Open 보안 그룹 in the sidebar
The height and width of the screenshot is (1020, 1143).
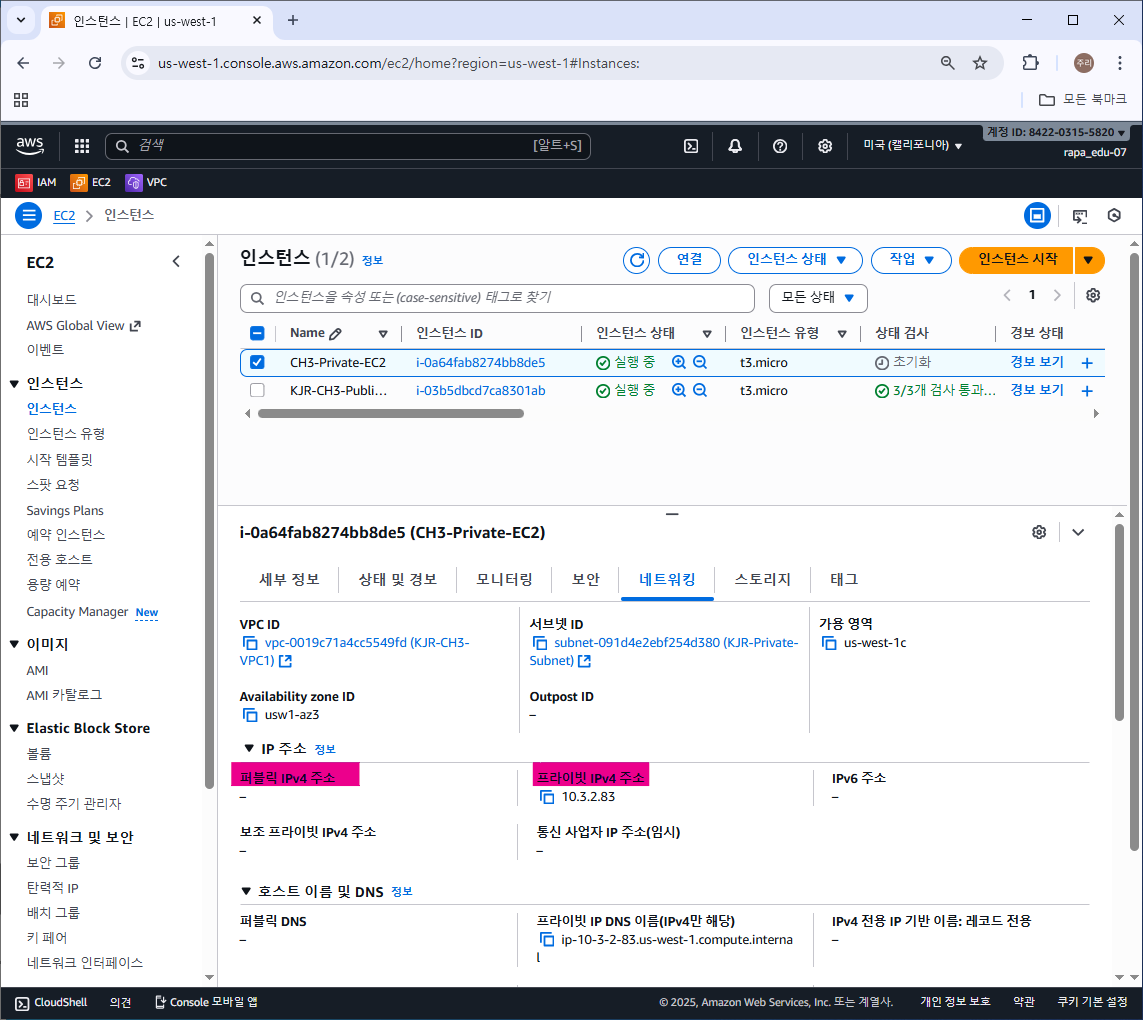coord(53,863)
